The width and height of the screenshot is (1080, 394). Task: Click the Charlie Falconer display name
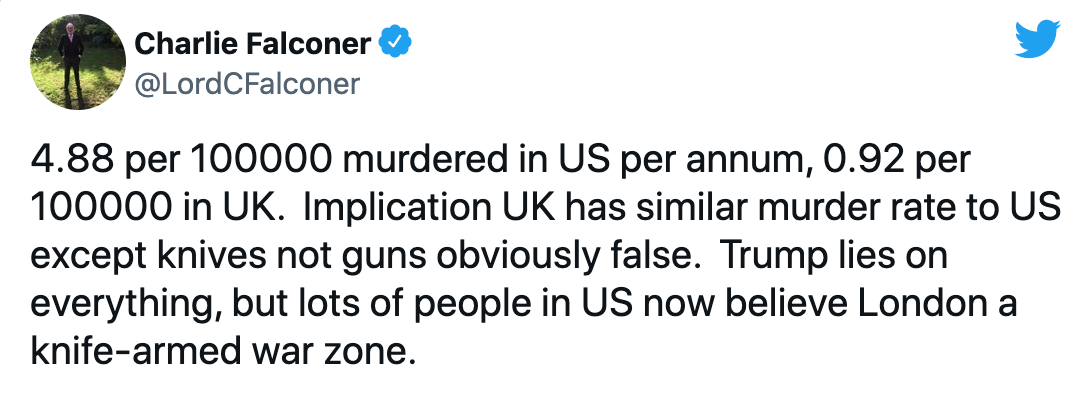[x=253, y=45]
